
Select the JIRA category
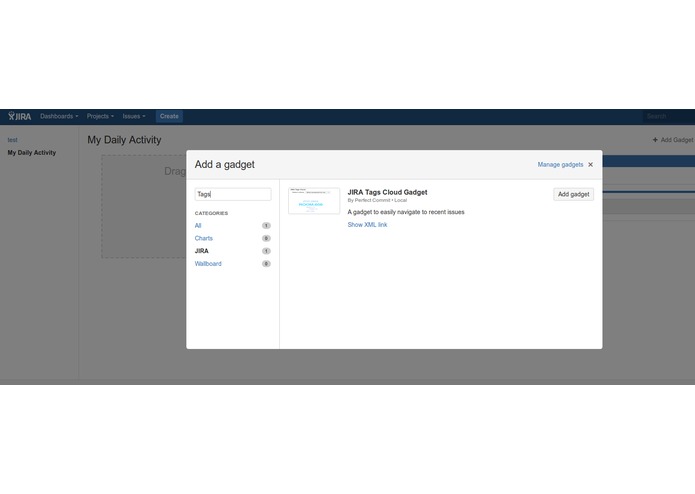point(202,251)
